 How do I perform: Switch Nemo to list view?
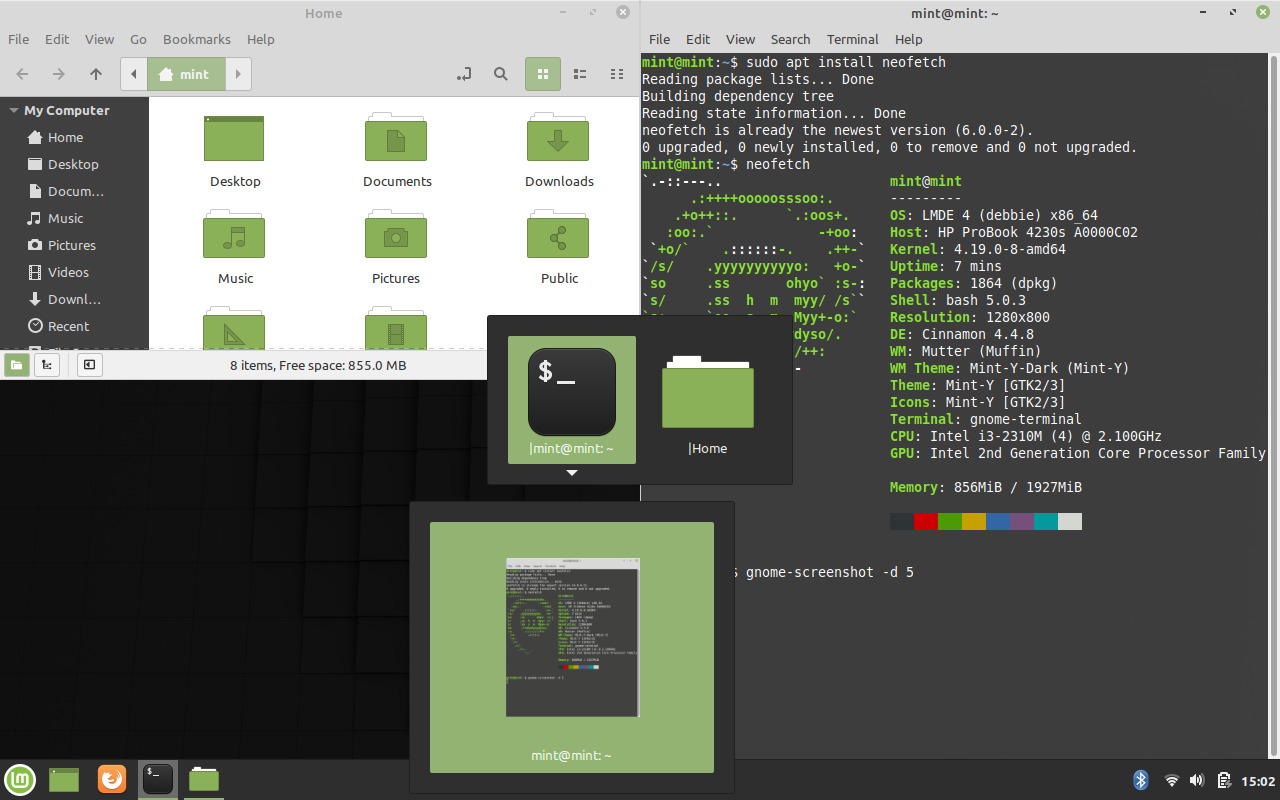579,74
